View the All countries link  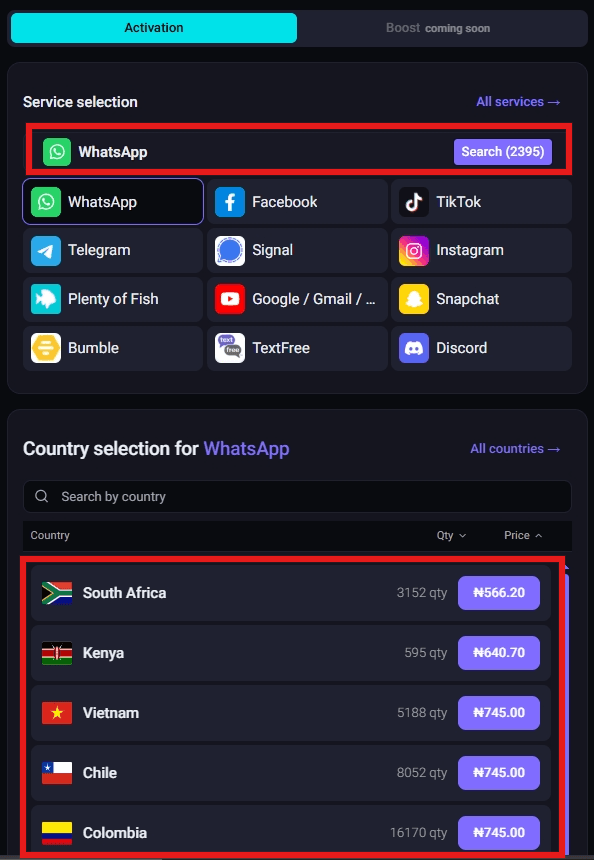tap(515, 448)
